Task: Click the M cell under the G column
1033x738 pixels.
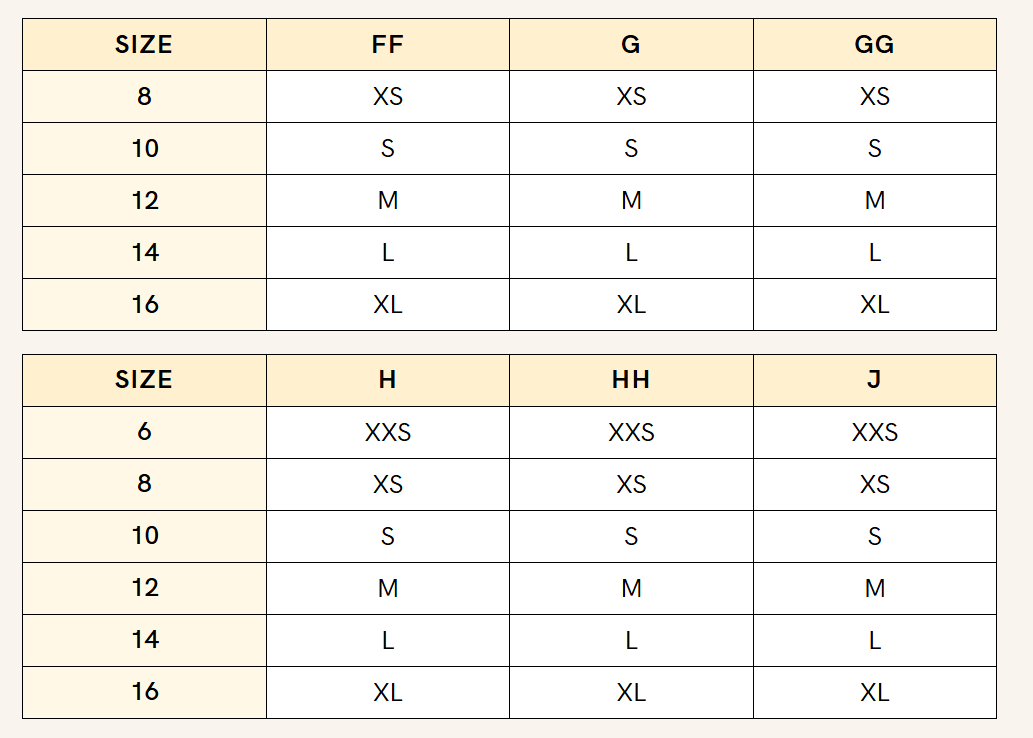Action: pos(631,201)
